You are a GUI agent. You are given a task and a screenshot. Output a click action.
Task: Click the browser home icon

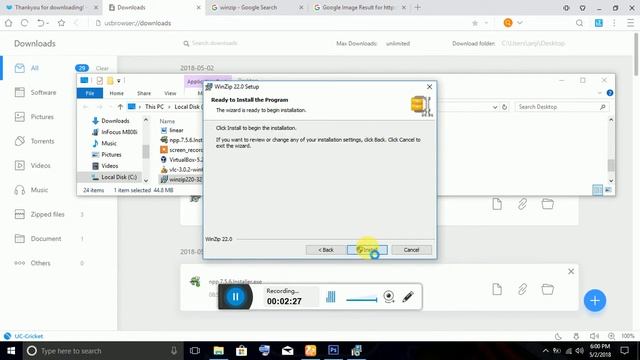click(9, 23)
